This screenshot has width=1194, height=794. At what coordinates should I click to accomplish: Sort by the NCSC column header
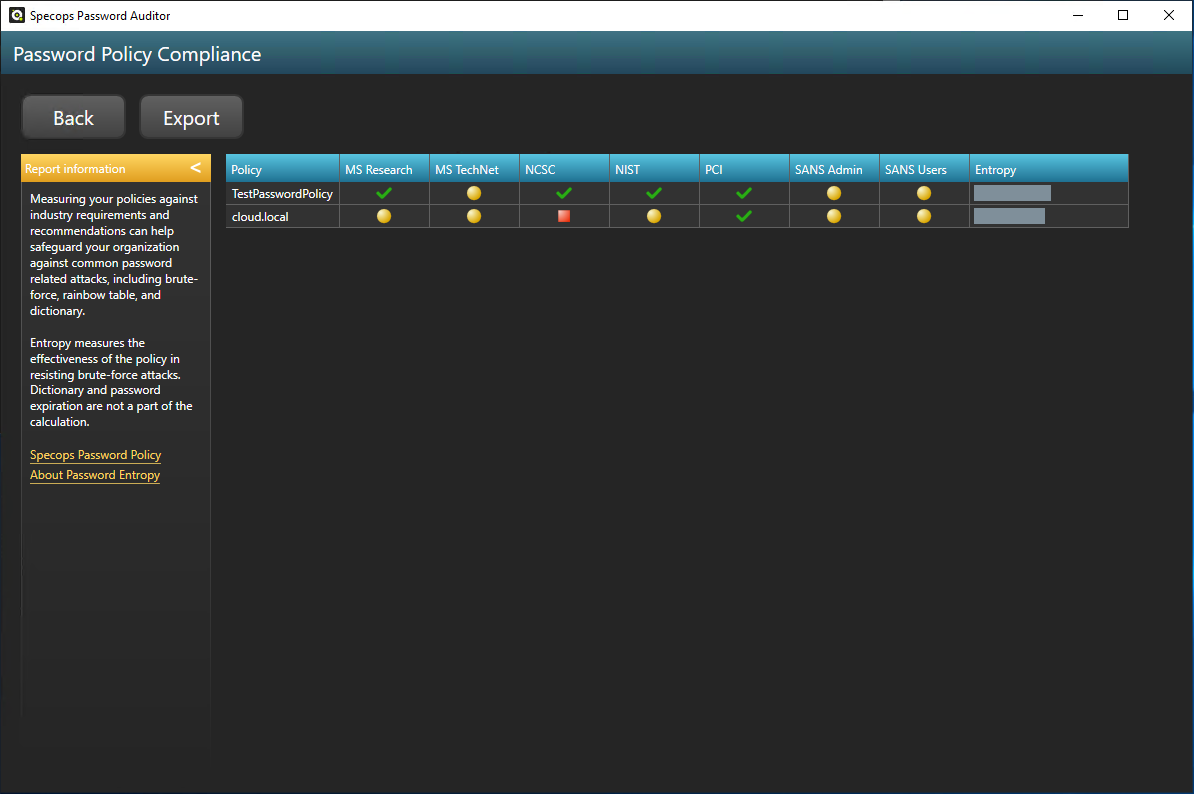[564, 169]
